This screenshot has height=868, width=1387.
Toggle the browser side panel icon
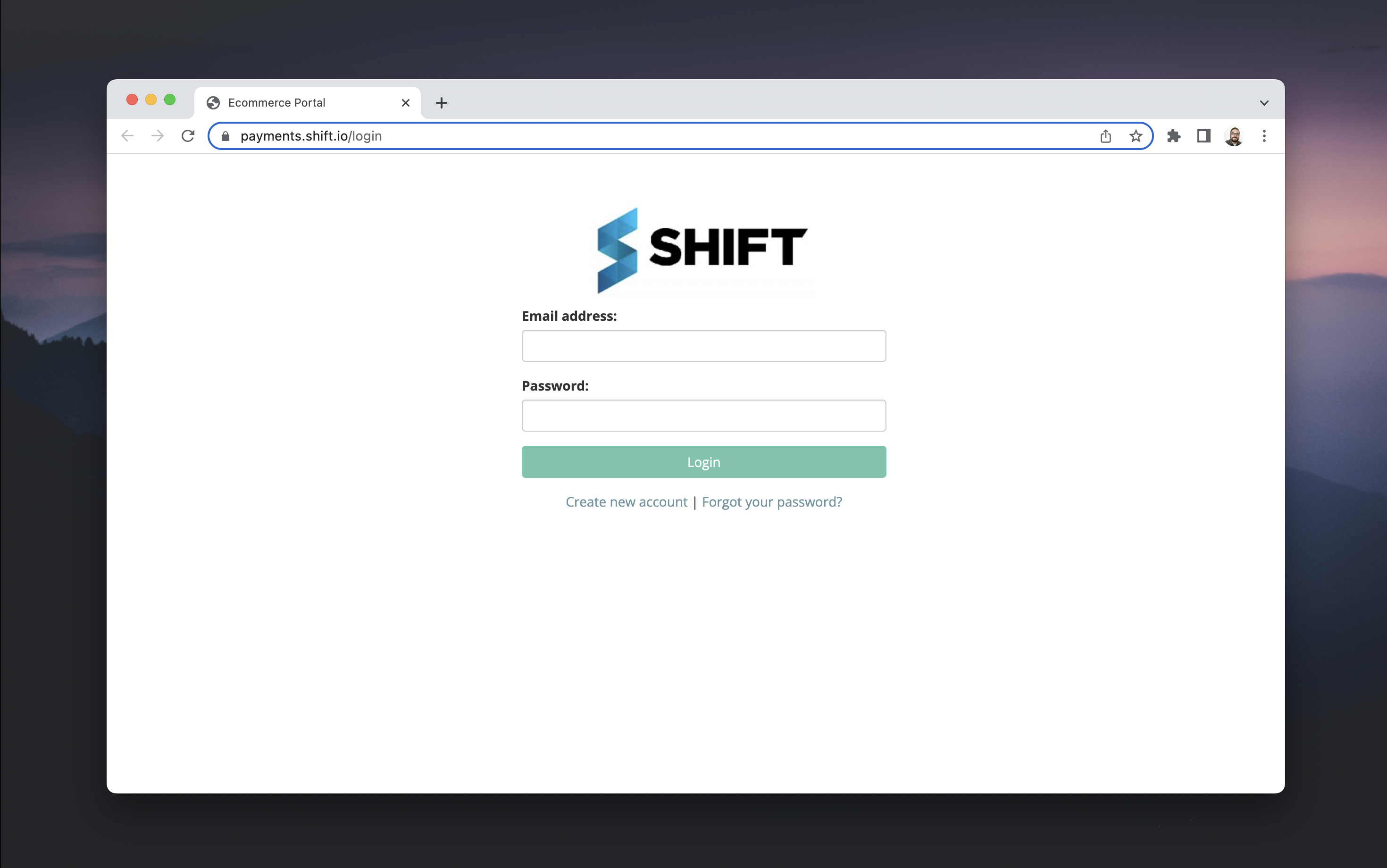tap(1203, 136)
